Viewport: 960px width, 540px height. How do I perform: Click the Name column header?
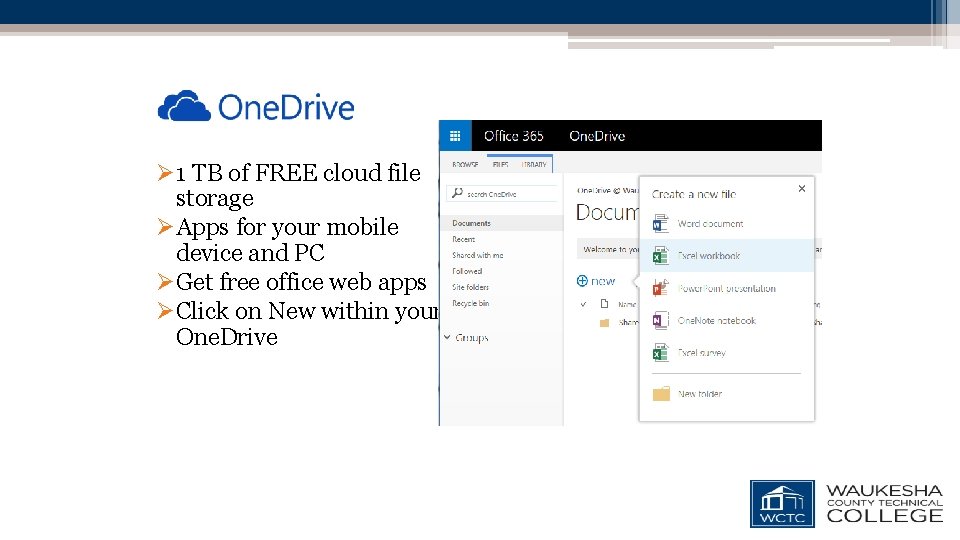[627, 304]
